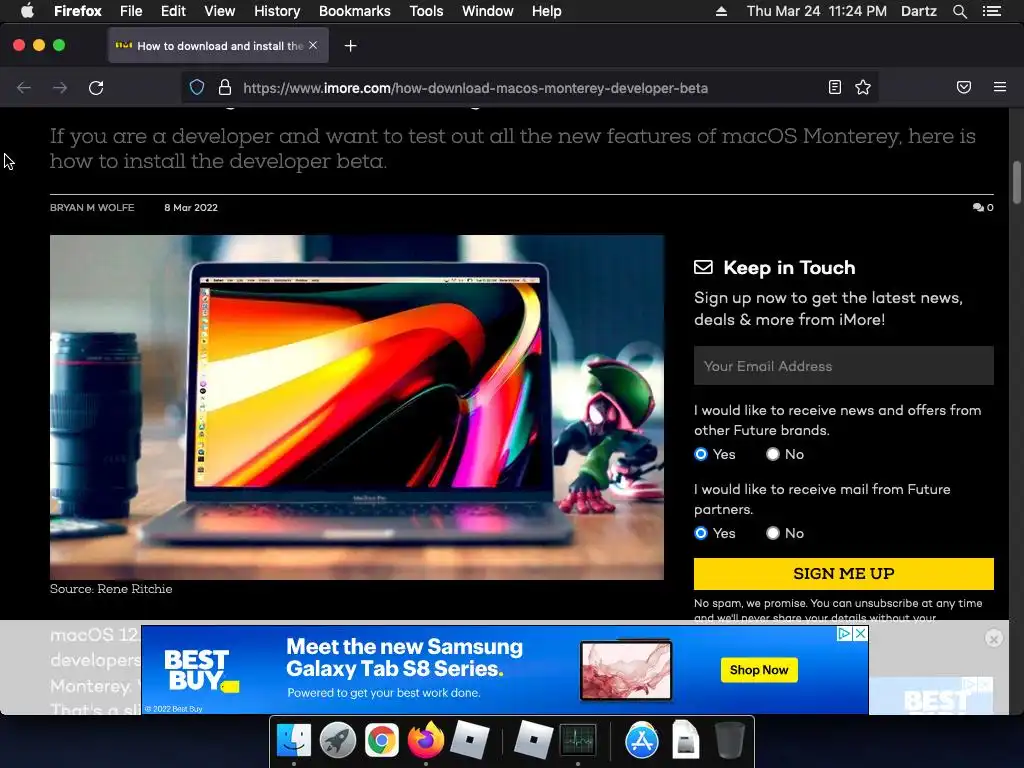Viewport: 1024px width, 768px height.
Task: Open the File menu
Action: 131,11
